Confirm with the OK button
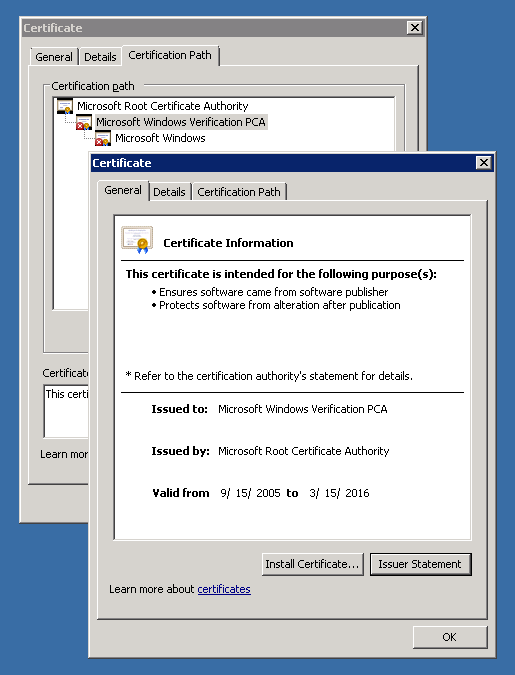Screen dimensions: 515x675 (450, 637)
